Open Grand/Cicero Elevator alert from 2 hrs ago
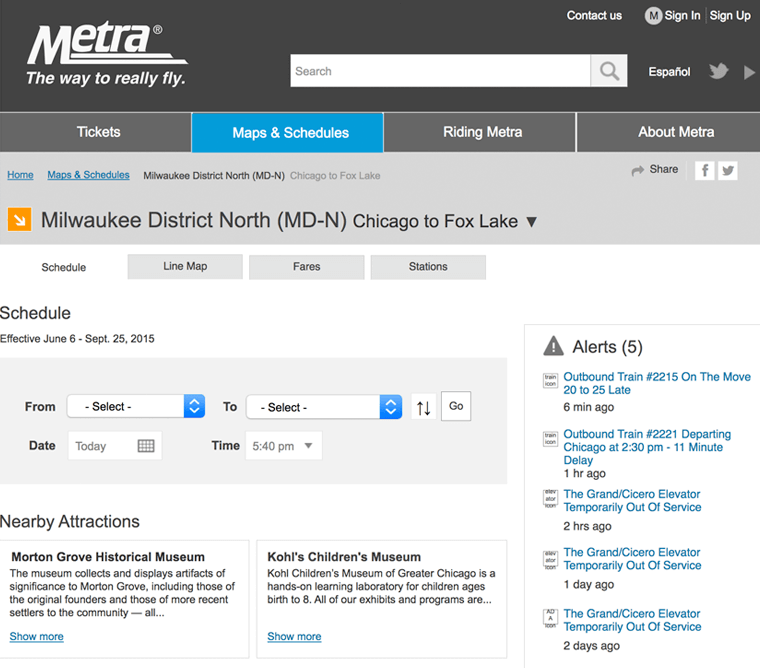The width and height of the screenshot is (760, 668). pyautogui.click(x=632, y=500)
